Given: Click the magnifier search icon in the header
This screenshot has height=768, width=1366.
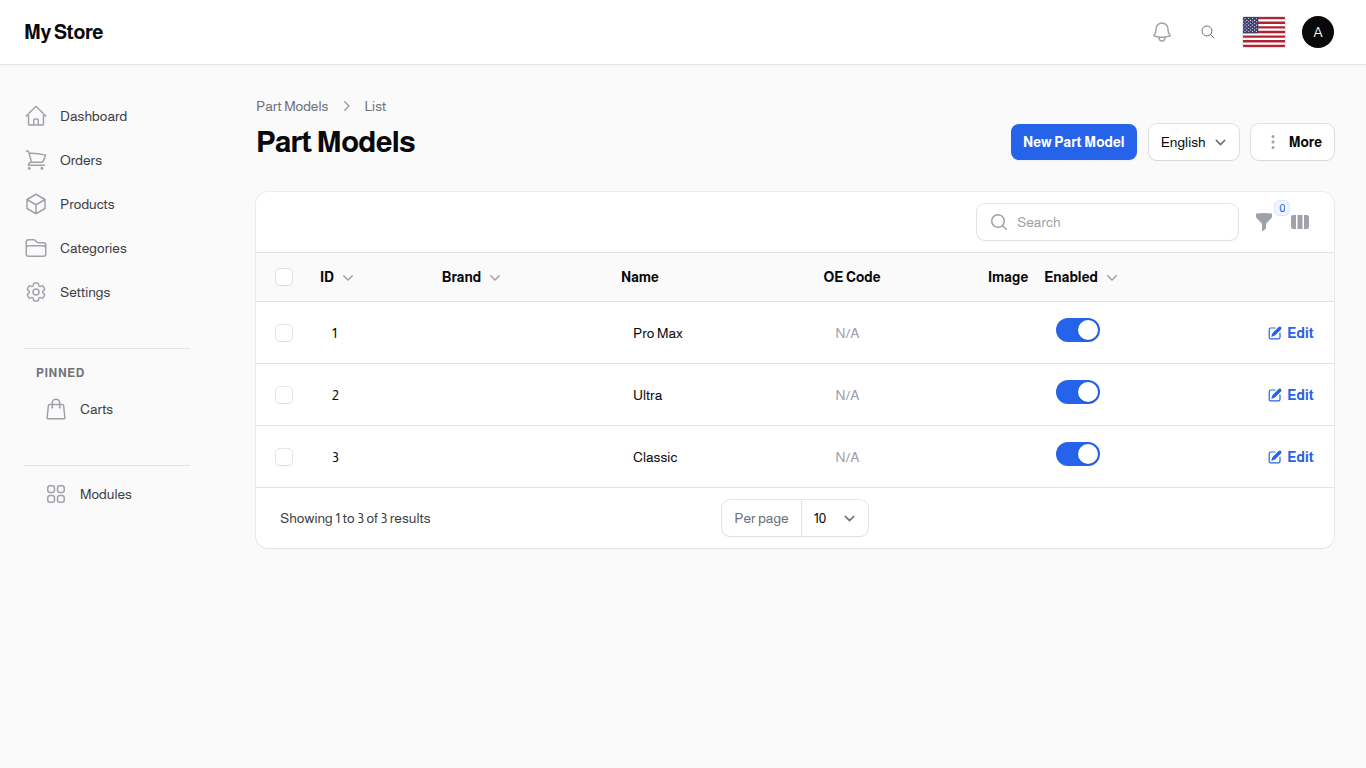Looking at the screenshot, I should [x=1208, y=31].
